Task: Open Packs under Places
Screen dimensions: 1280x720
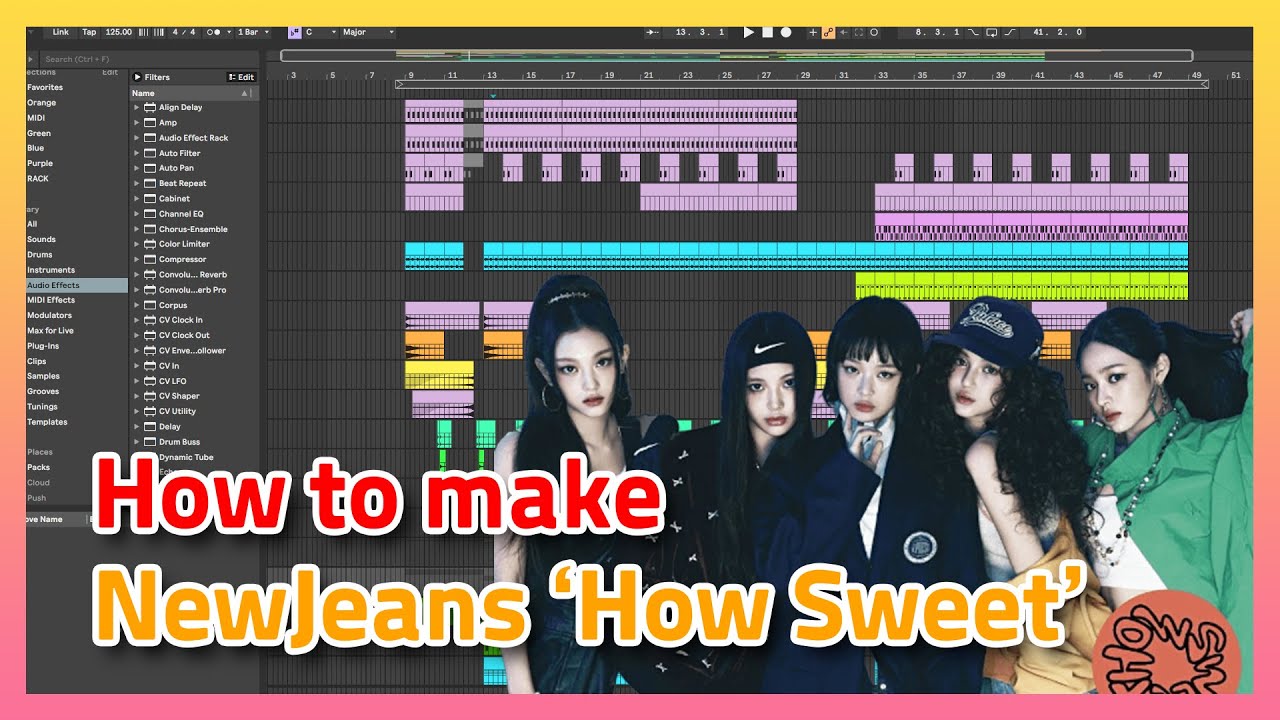Action: 38,467
